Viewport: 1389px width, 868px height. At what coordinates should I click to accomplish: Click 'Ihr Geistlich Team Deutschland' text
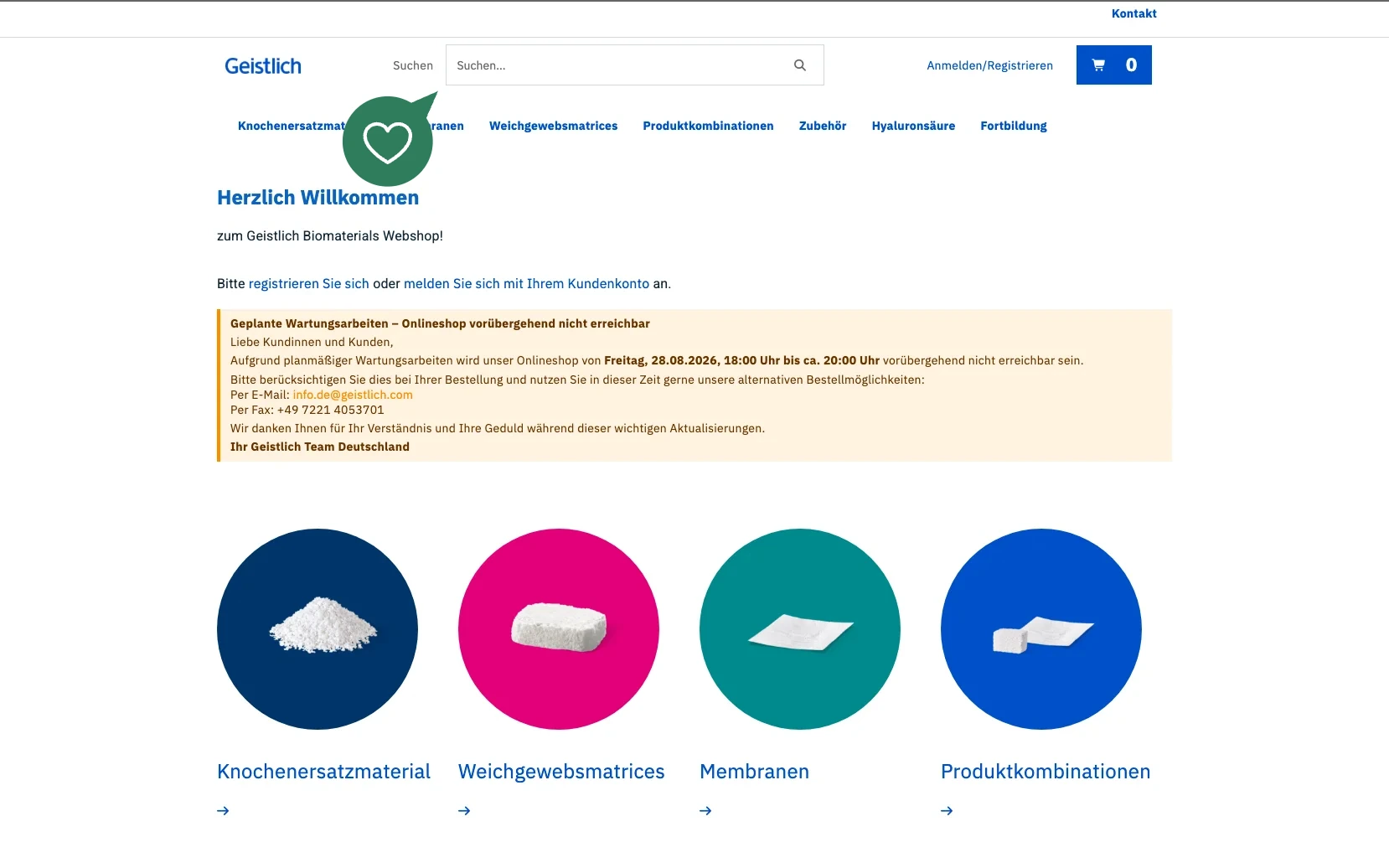(320, 447)
